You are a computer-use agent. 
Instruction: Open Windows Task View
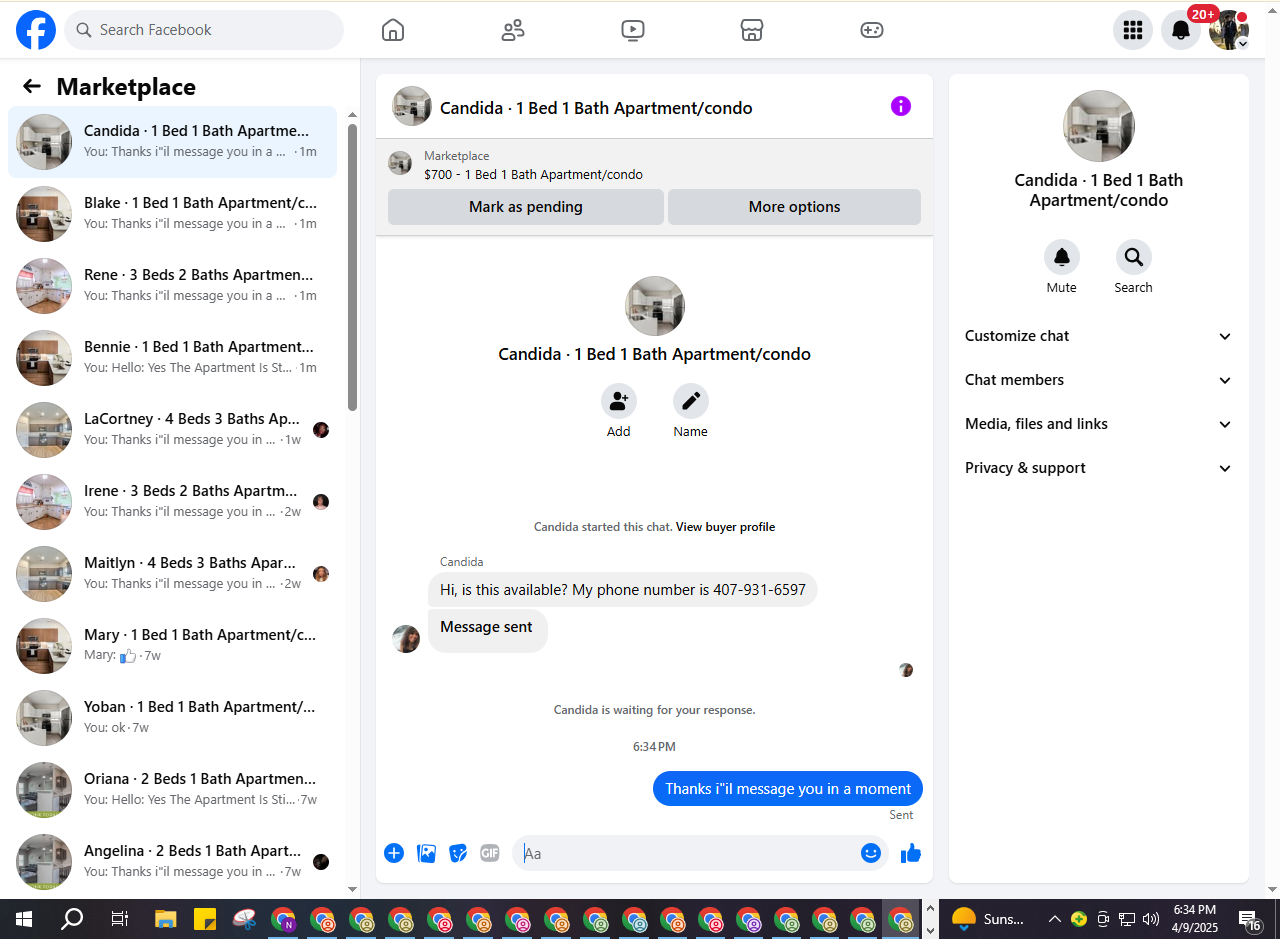point(119,919)
